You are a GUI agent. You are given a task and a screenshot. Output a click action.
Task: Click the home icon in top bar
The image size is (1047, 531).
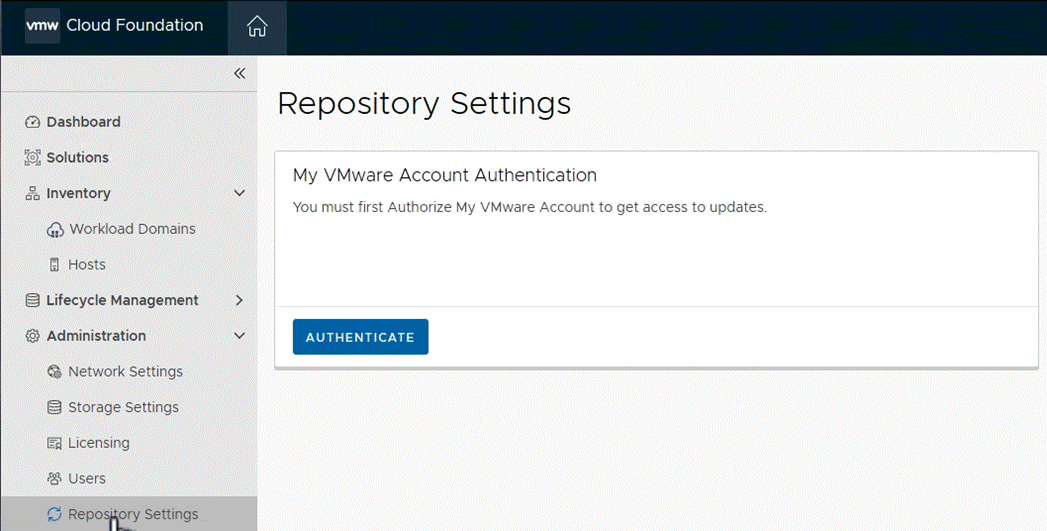point(257,27)
